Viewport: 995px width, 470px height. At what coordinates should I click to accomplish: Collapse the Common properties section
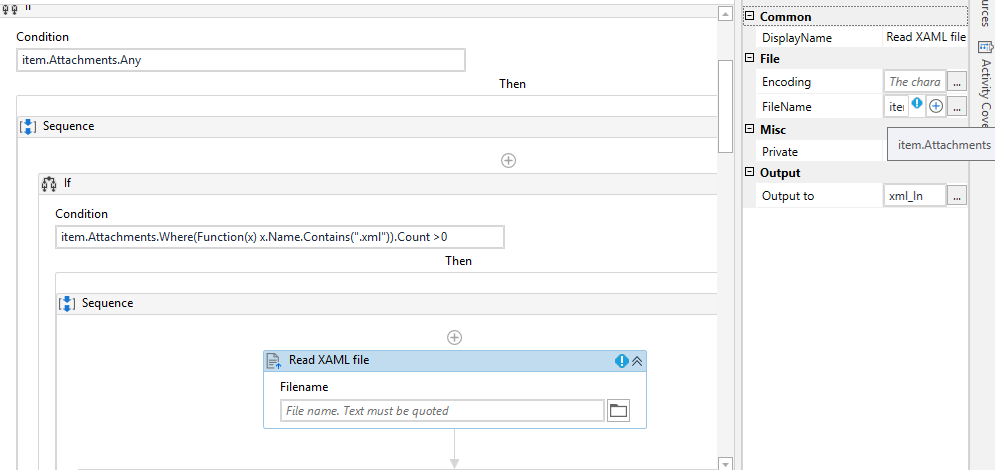749,17
